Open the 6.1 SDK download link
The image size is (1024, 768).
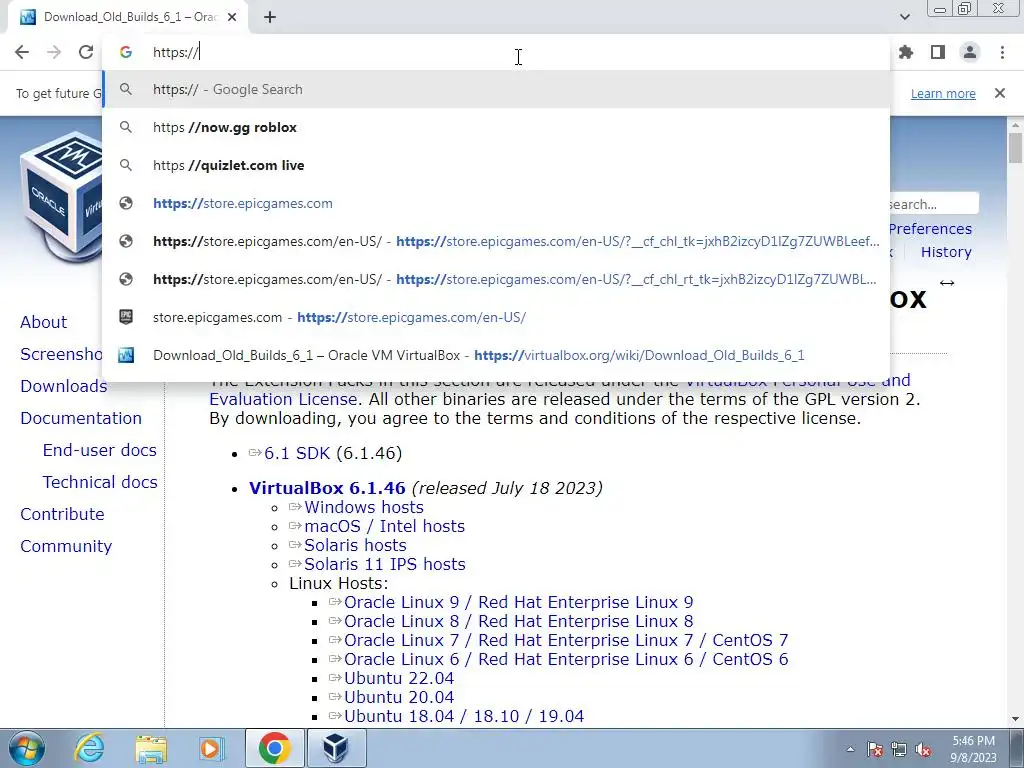pos(297,453)
